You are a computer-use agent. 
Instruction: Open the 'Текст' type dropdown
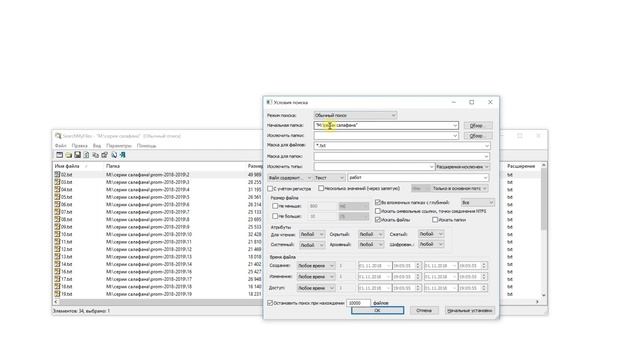click(x=329, y=178)
